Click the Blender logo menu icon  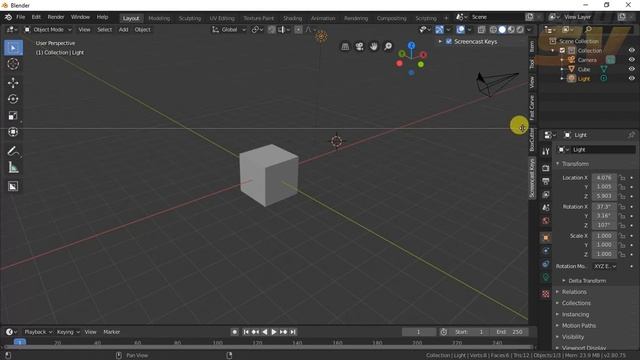click(x=8, y=17)
